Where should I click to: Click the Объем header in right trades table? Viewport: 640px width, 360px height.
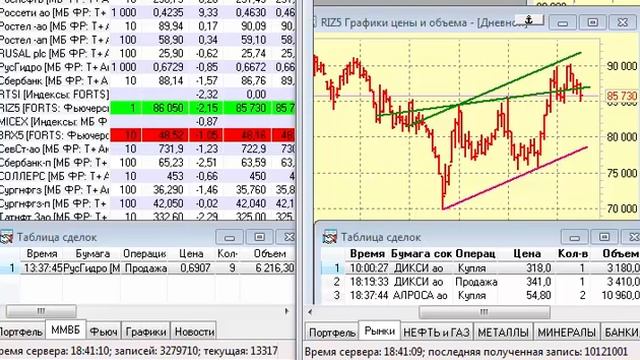click(x=620, y=253)
